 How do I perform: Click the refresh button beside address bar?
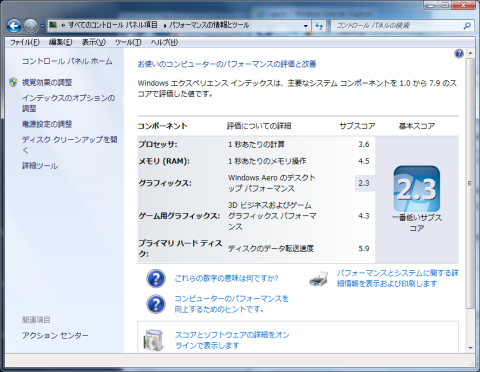tap(319, 26)
